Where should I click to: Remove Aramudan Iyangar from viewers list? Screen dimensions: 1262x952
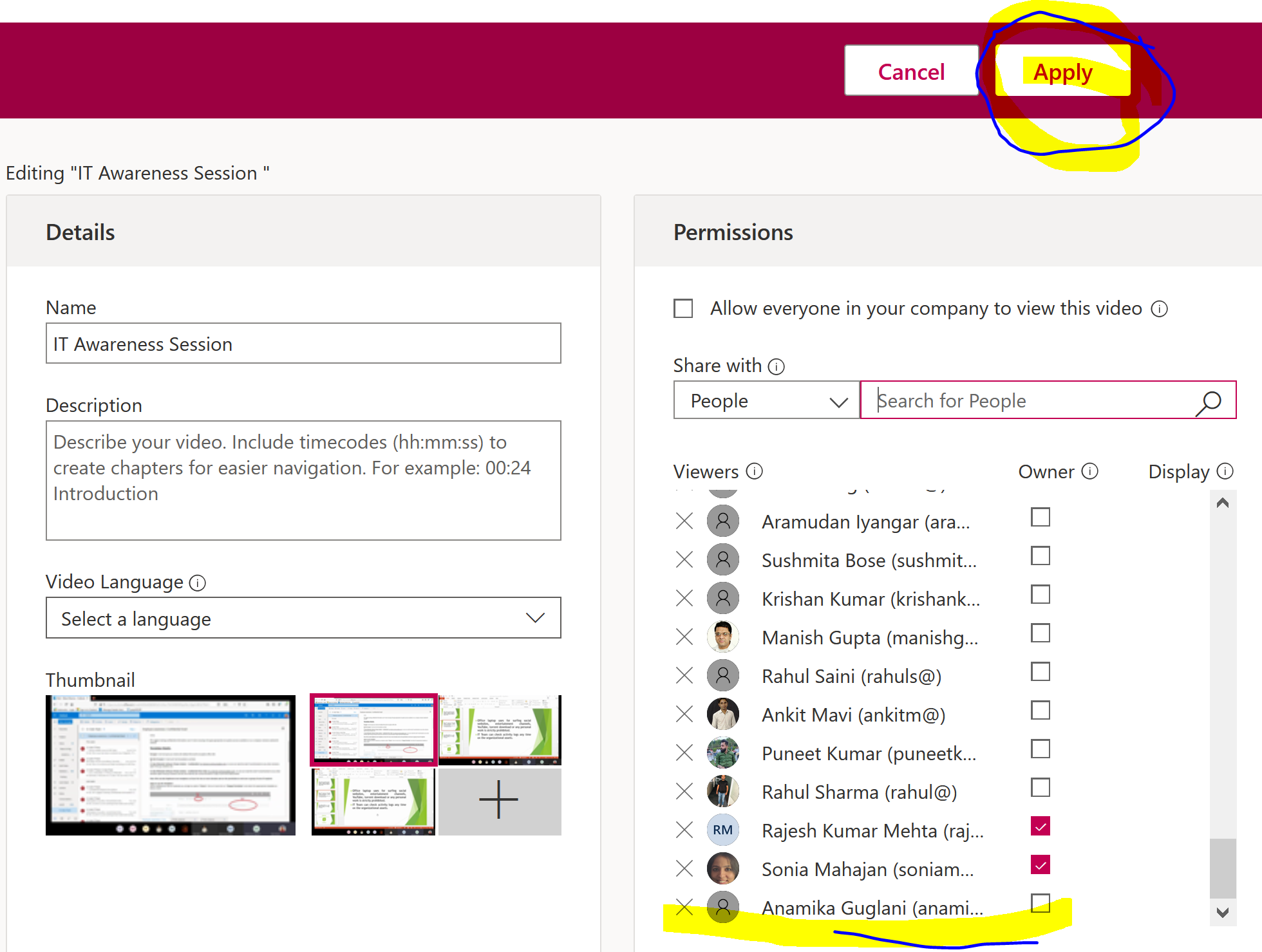(x=684, y=521)
